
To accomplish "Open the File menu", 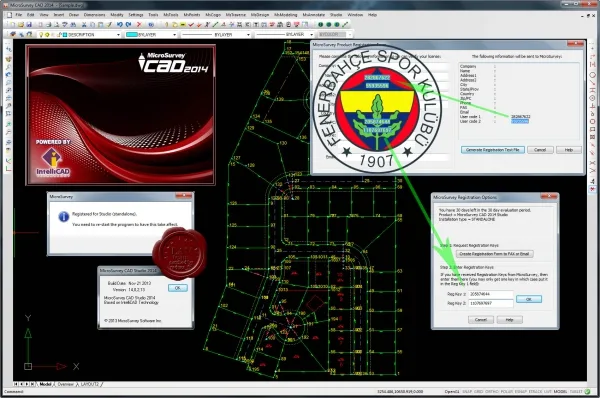I will [x=18, y=15].
